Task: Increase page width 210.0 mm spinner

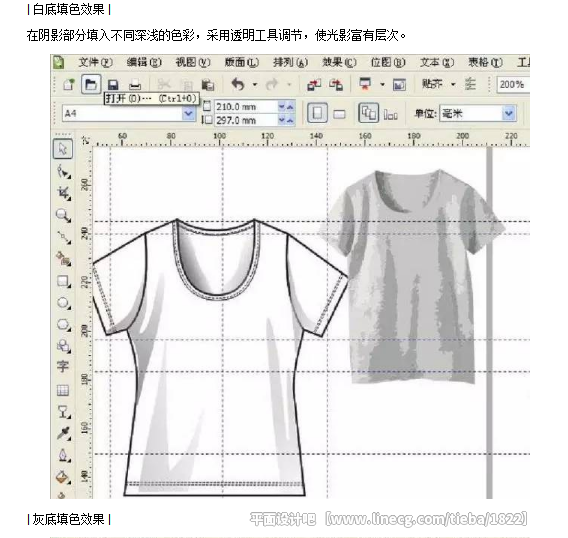Action: tap(290, 107)
